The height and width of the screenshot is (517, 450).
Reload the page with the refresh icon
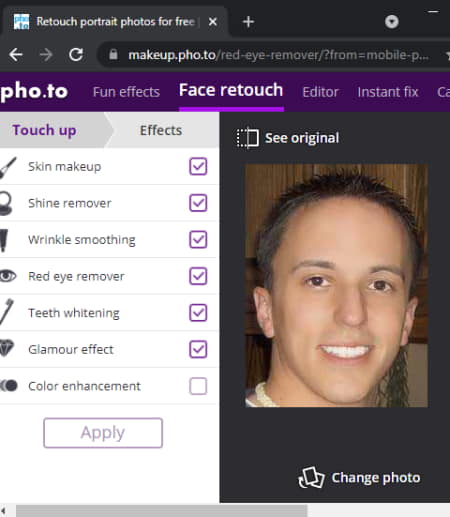tap(76, 54)
